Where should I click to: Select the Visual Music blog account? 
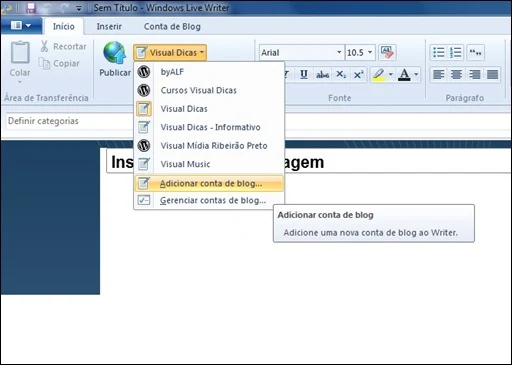tap(209, 164)
